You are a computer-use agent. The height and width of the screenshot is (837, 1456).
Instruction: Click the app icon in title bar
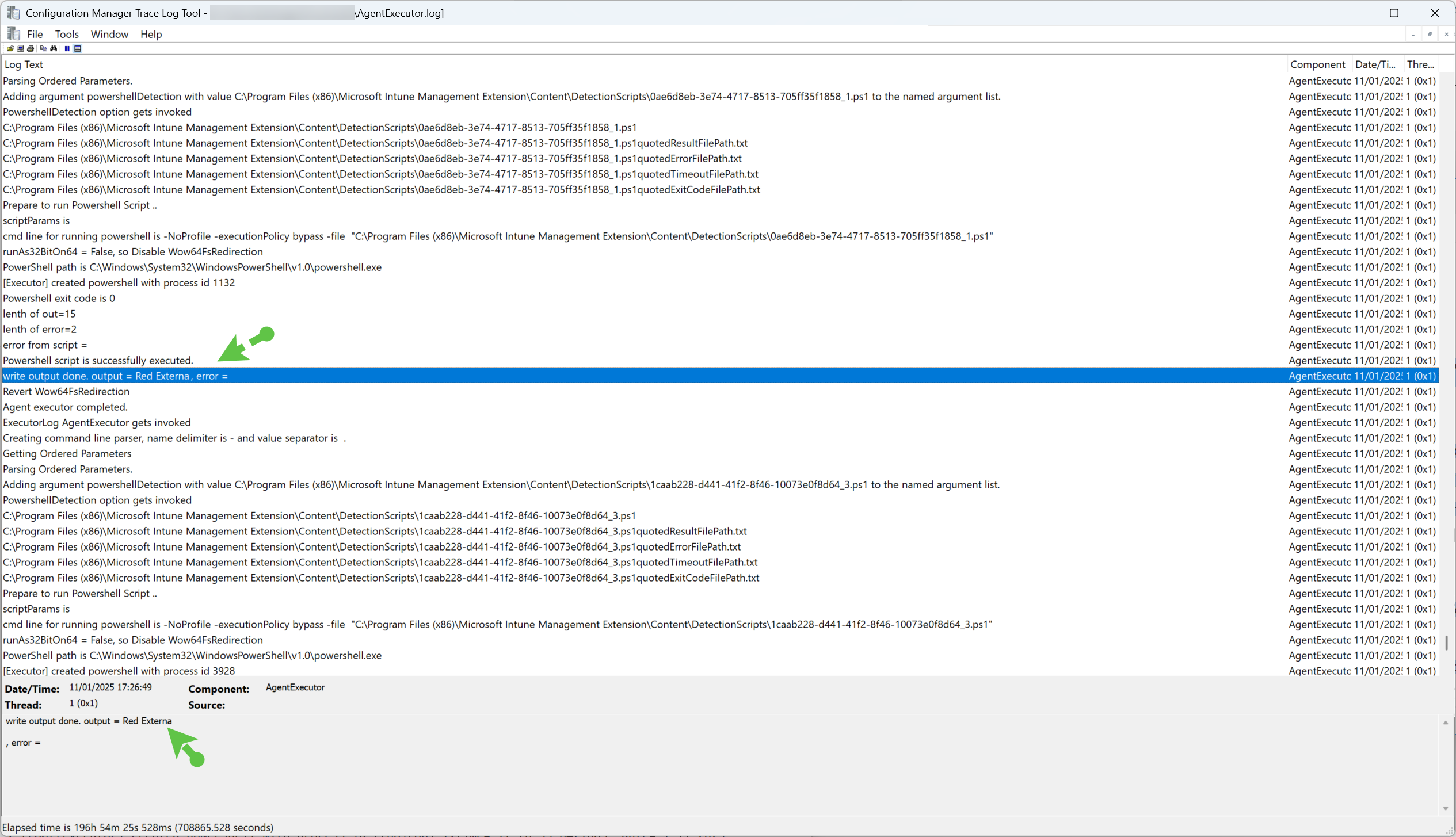pos(13,13)
